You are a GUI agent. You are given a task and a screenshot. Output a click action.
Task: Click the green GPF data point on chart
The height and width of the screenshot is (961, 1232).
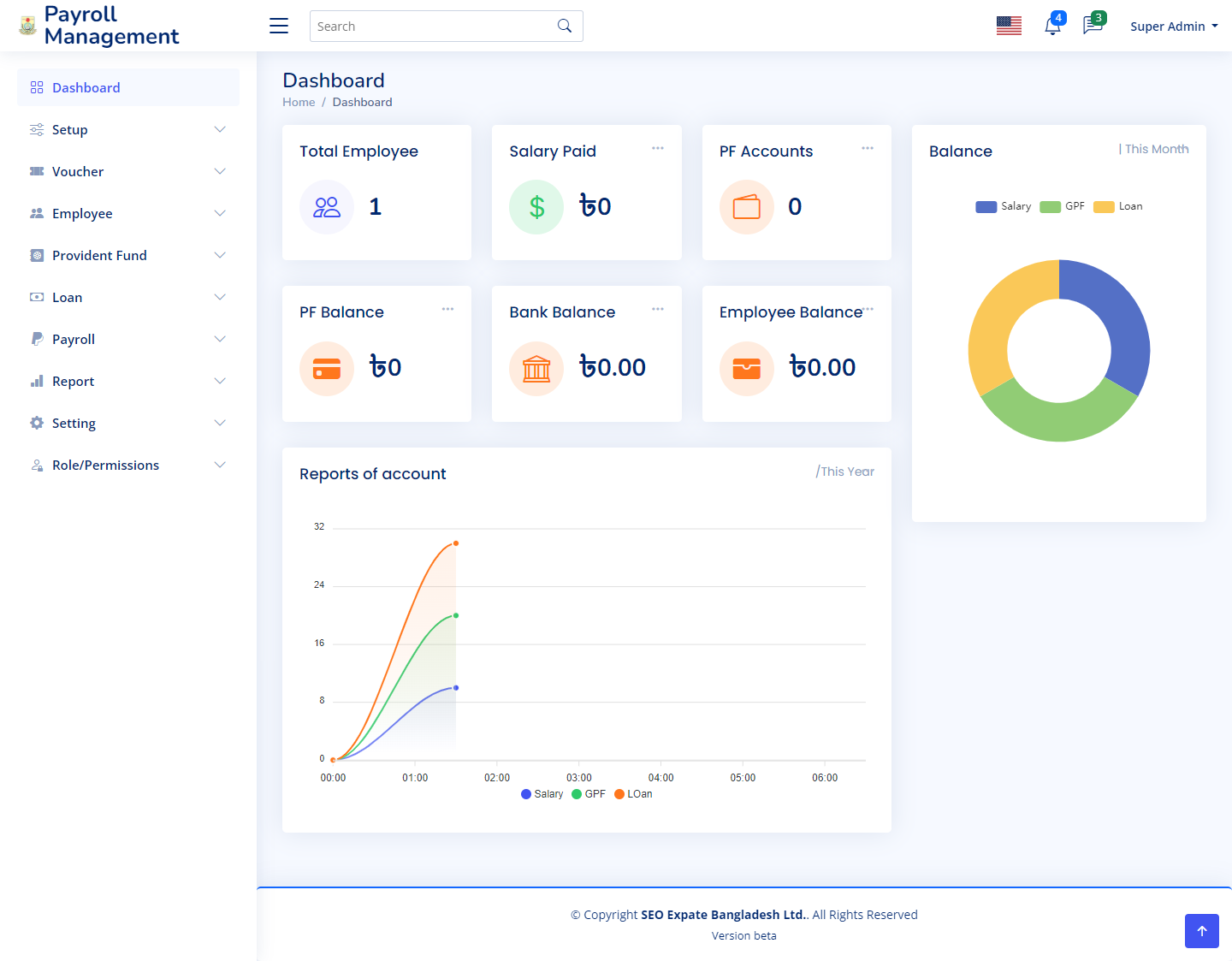tap(456, 615)
